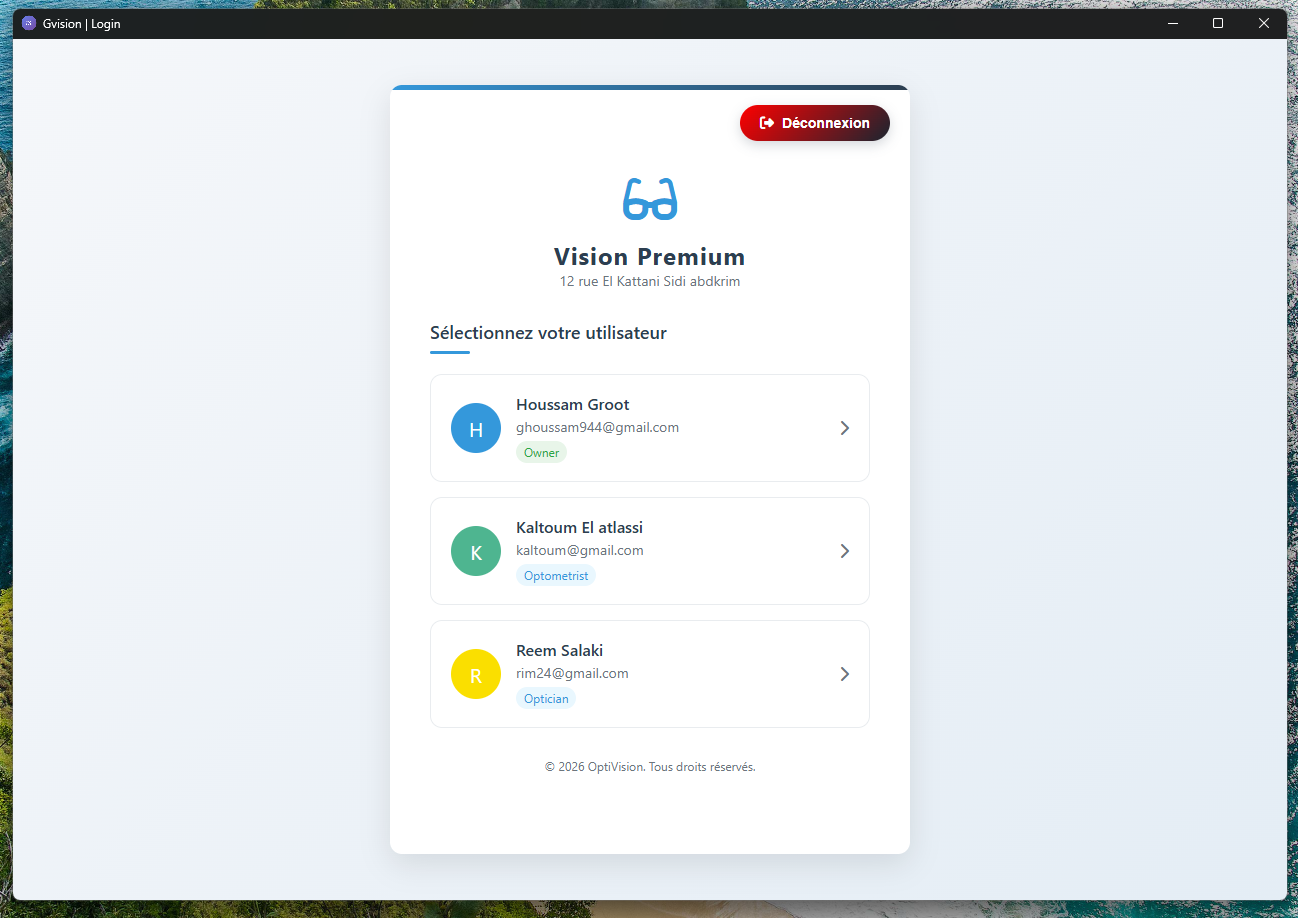
Task: Select the Houssam Groot user name
Action: [572, 405]
